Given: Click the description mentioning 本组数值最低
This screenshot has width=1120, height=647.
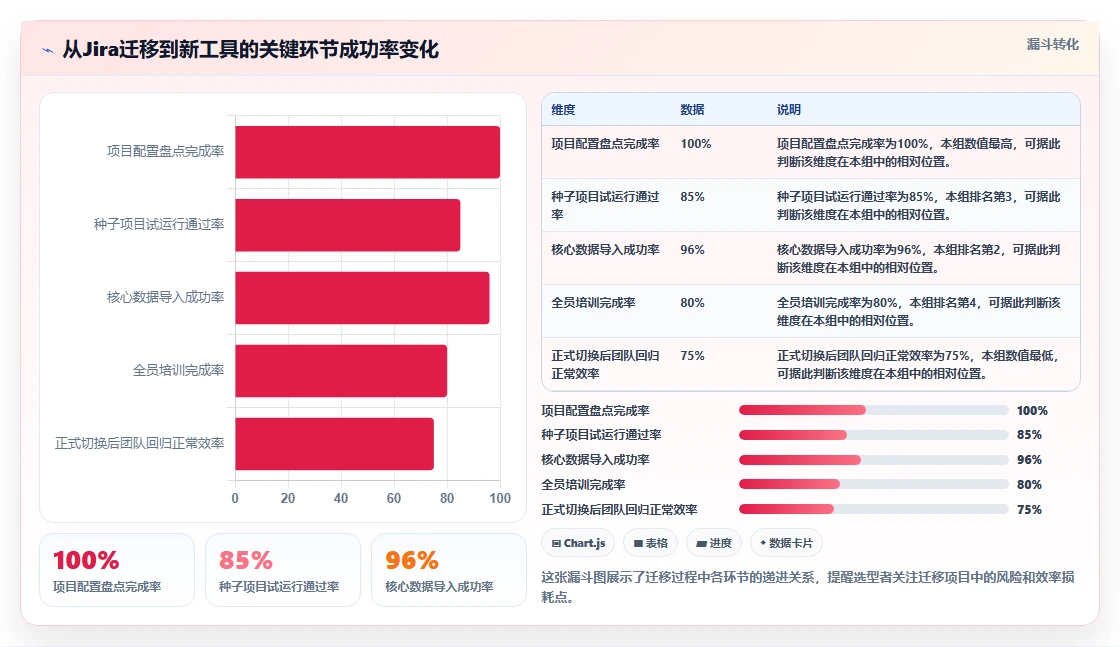Looking at the screenshot, I should (x=919, y=364).
